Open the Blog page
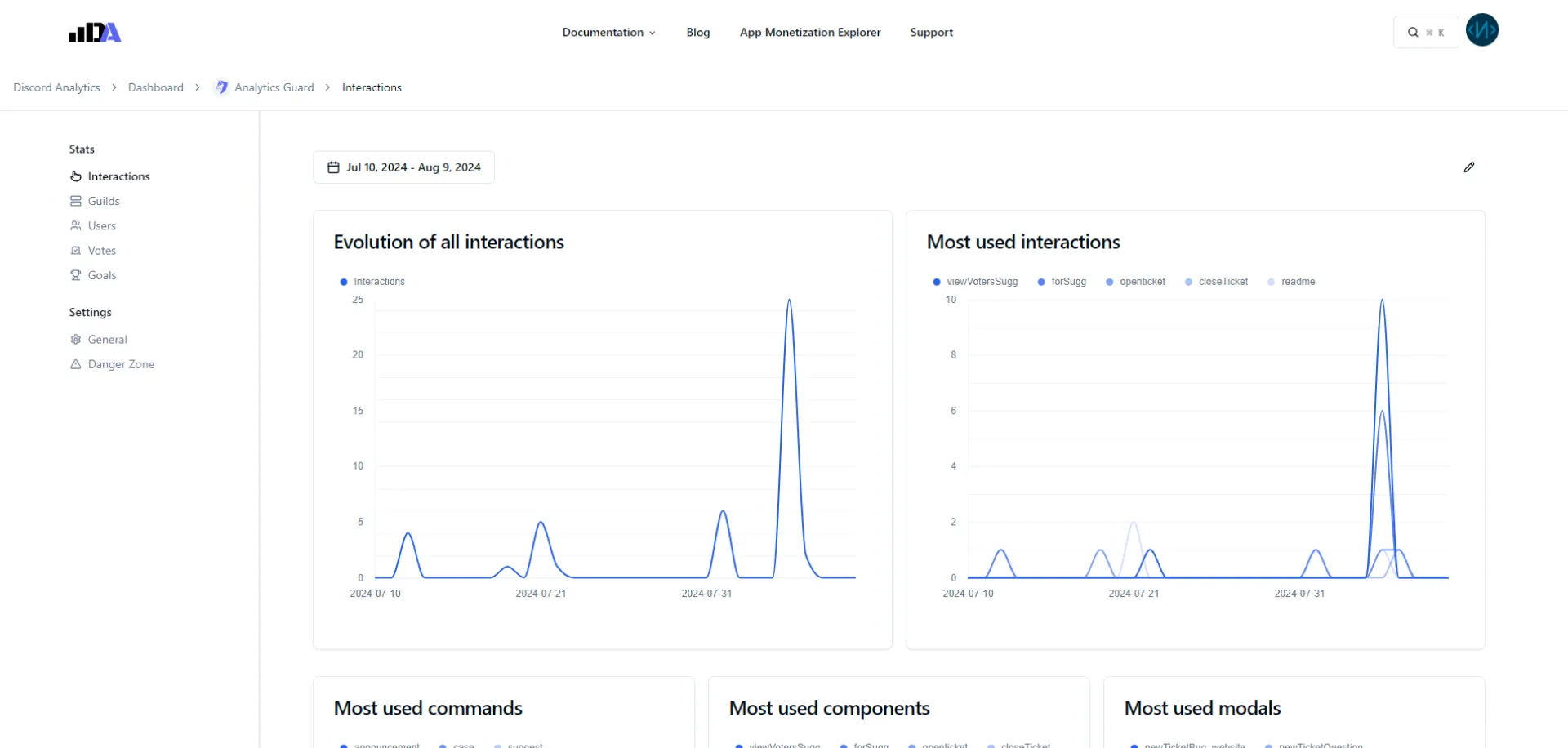 pyautogui.click(x=698, y=33)
